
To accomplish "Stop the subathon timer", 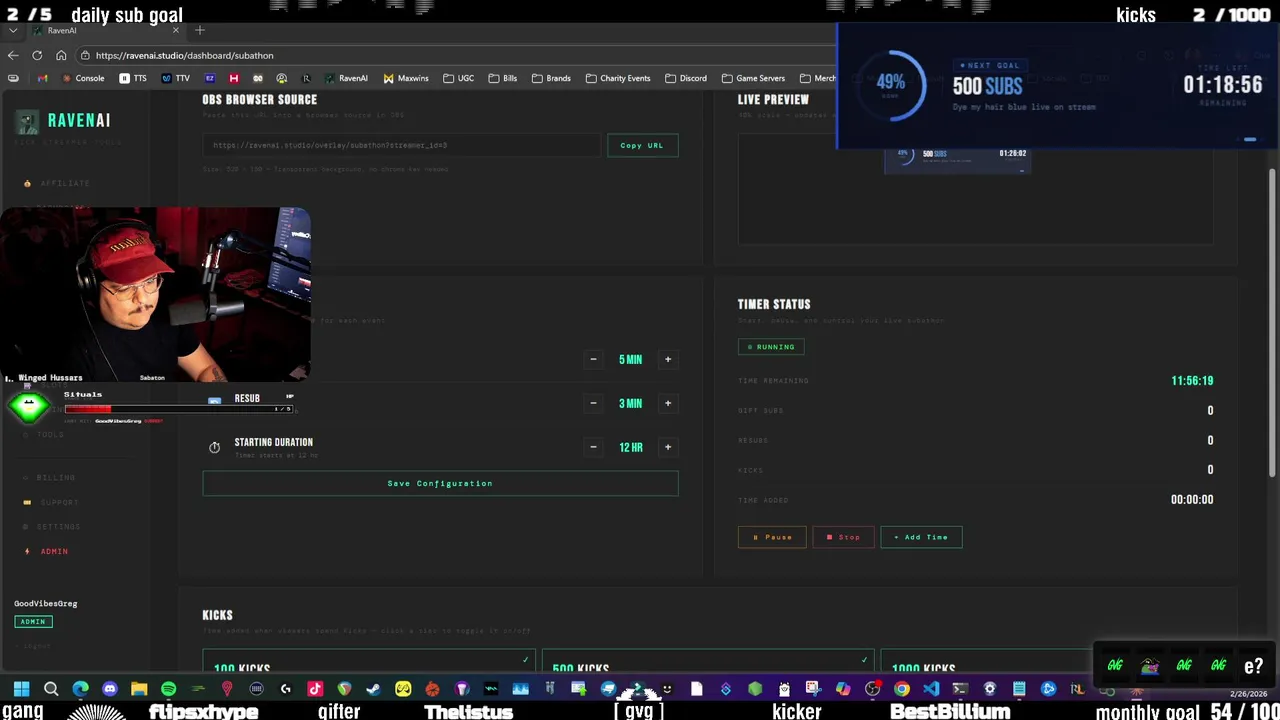I will [843, 537].
